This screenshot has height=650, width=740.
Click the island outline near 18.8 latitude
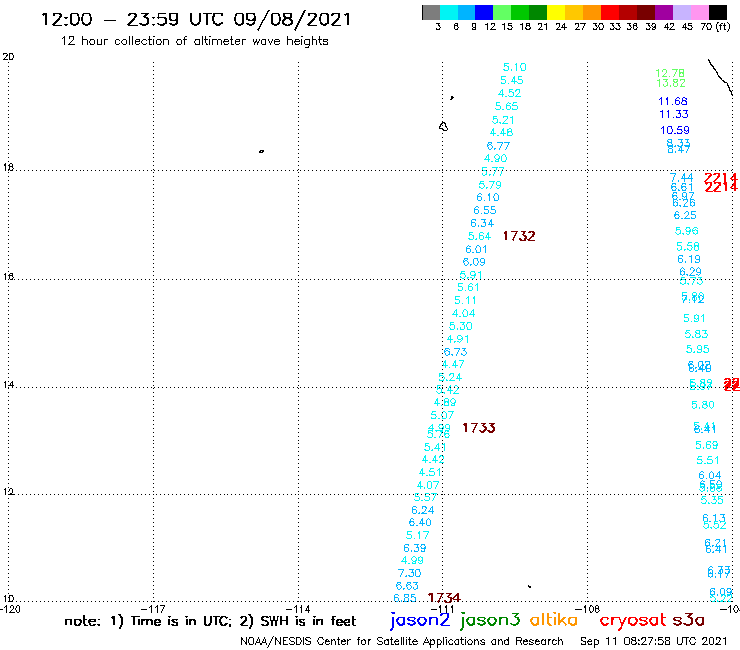click(x=443, y=127)
